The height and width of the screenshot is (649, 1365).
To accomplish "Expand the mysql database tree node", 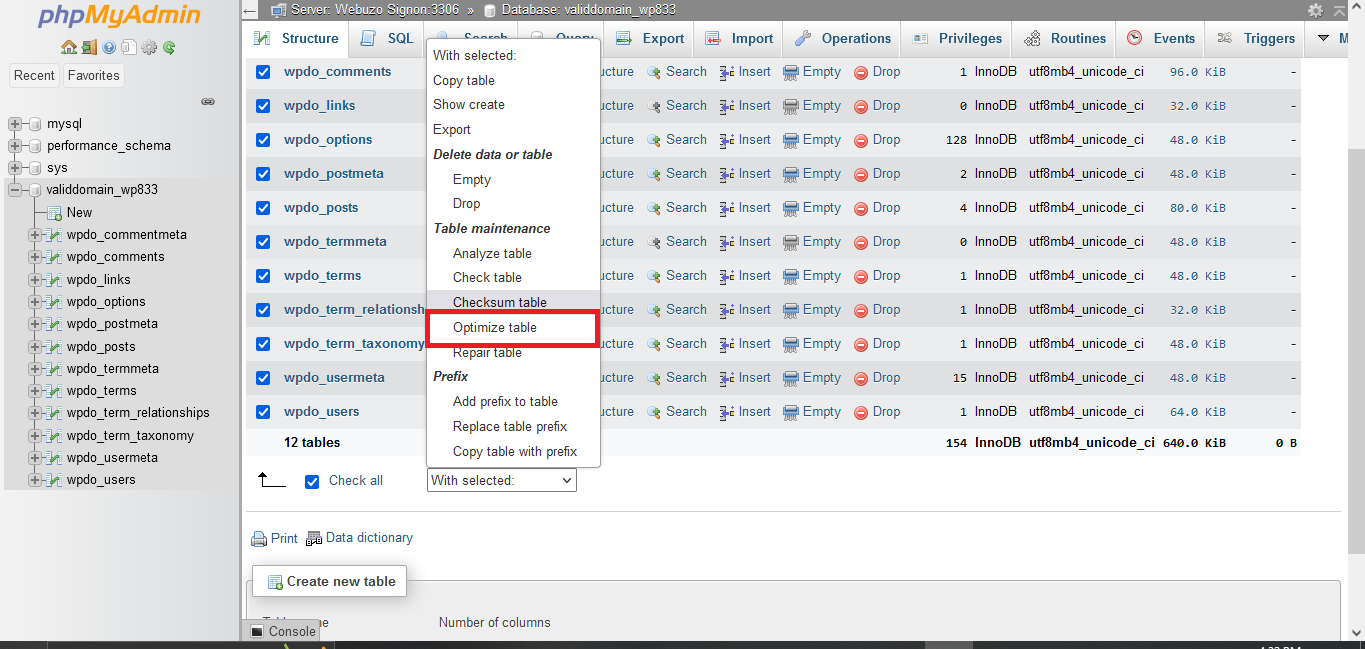I will [15, 124].
